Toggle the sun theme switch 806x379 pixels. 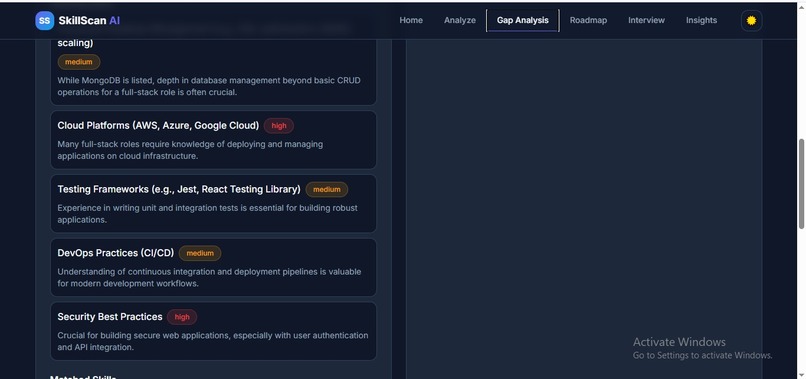coord(751,21)
